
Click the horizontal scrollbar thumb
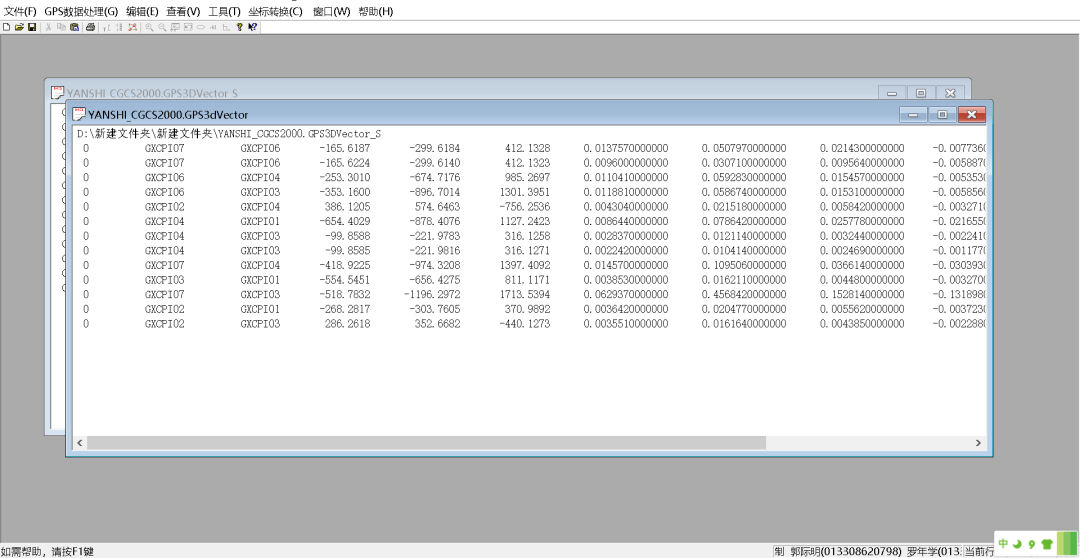pyautogui.click(x=425, y=442)
